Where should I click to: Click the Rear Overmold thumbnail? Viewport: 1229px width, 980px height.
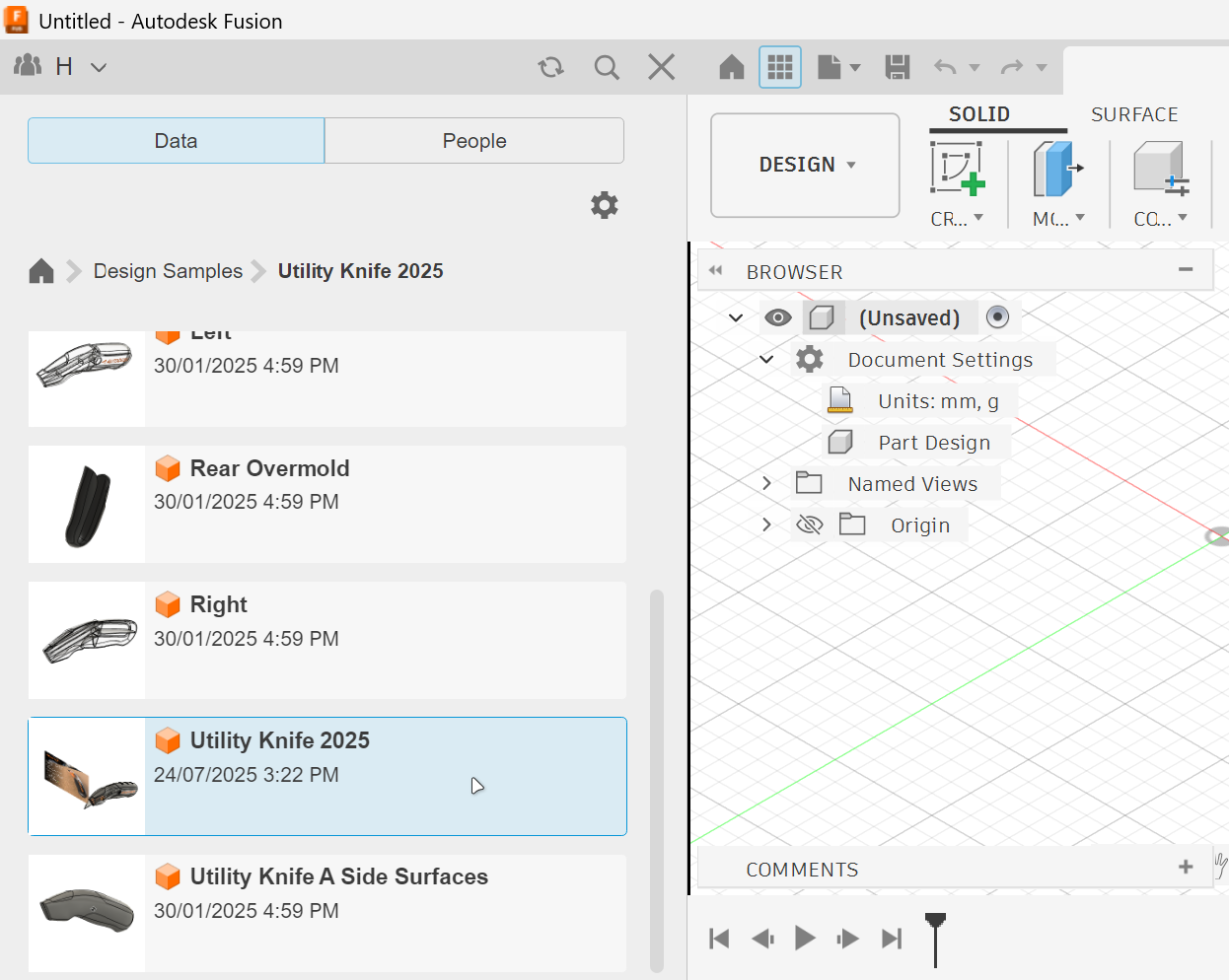[87, 505]
